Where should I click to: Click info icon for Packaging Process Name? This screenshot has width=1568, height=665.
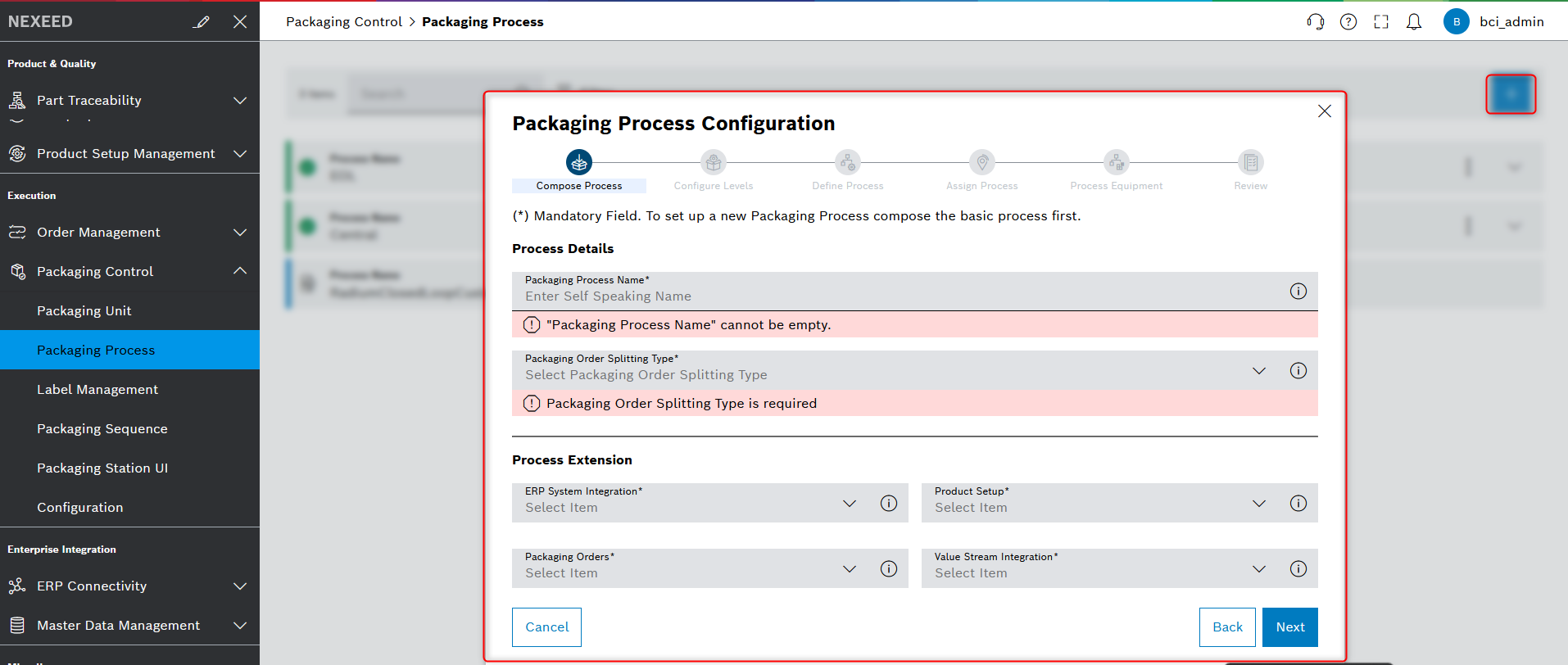point(1298,292)
